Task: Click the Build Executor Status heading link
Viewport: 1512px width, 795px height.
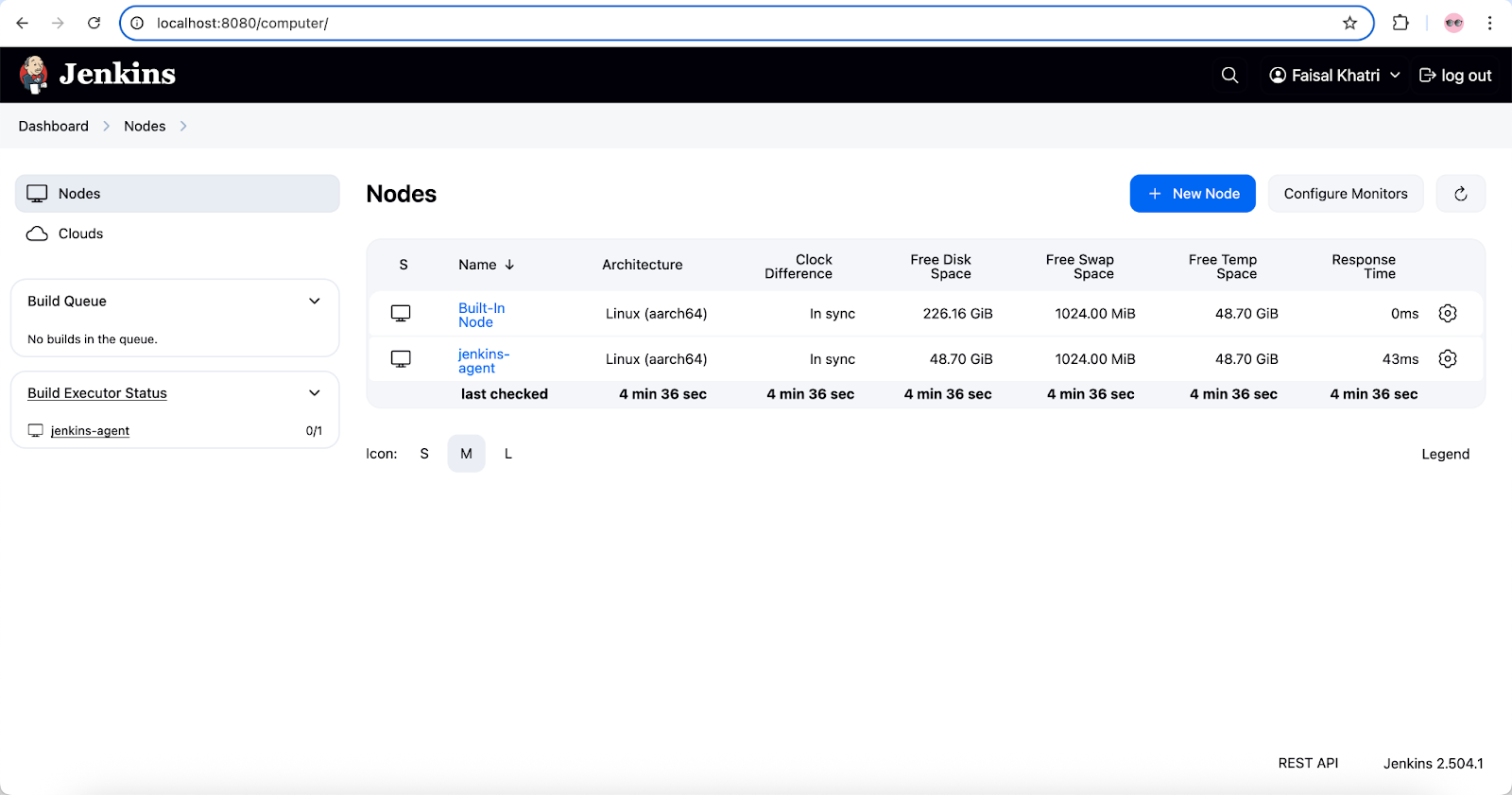Action: click(x=97, y=392)
